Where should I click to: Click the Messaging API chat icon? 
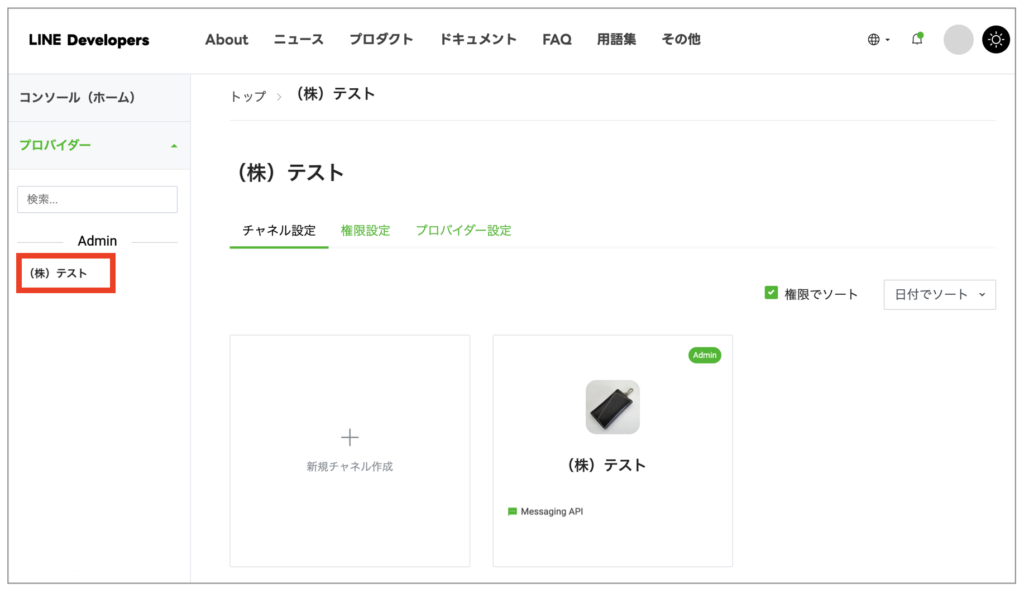click(512, 512)
